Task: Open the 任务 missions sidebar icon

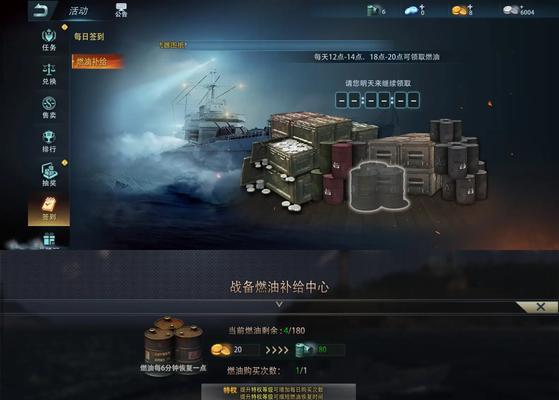Action: pyautogui.click(x=49, y=40)
